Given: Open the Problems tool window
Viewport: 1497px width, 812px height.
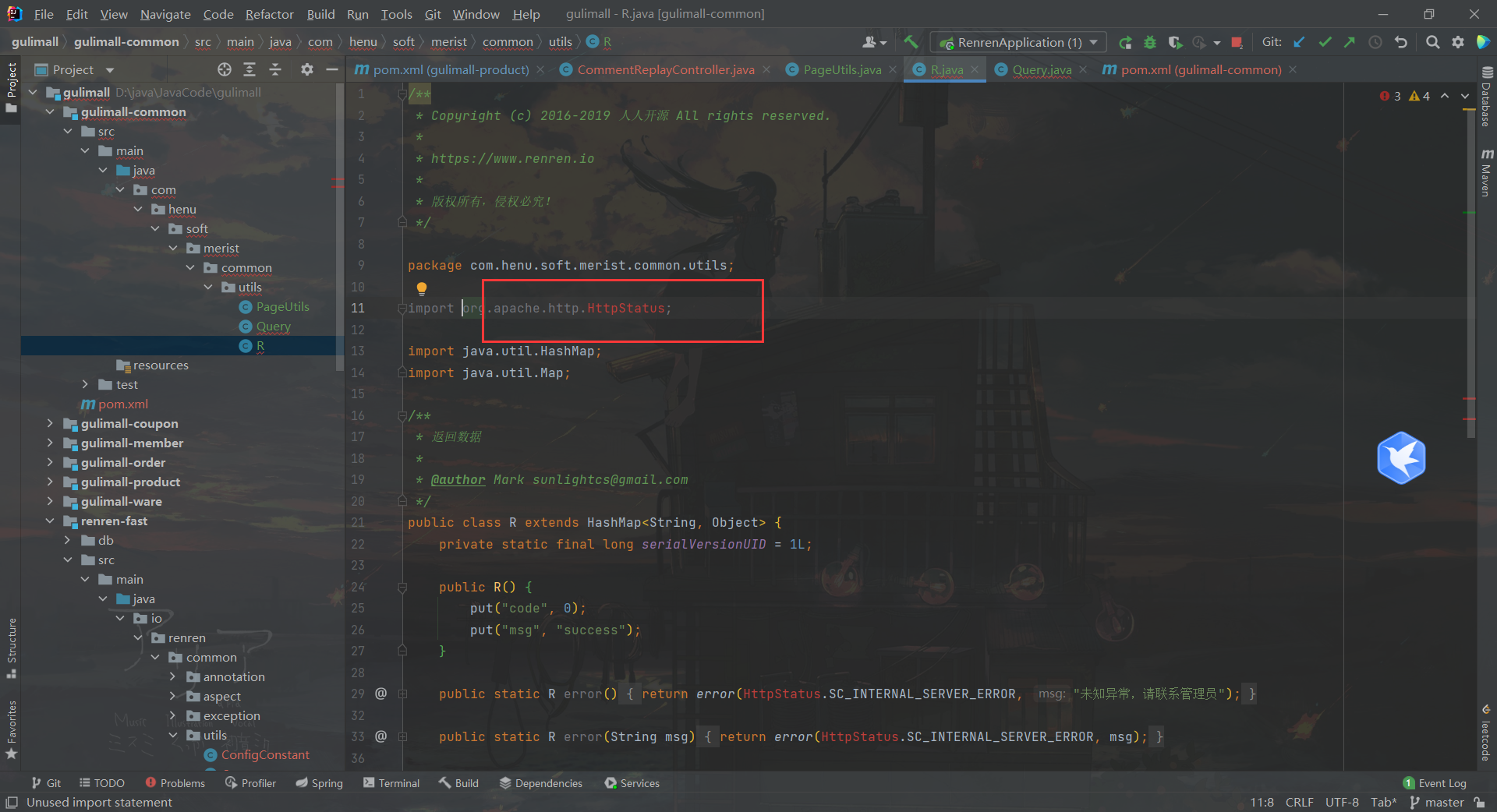Looking at the screenshot, I should point(175,783).
